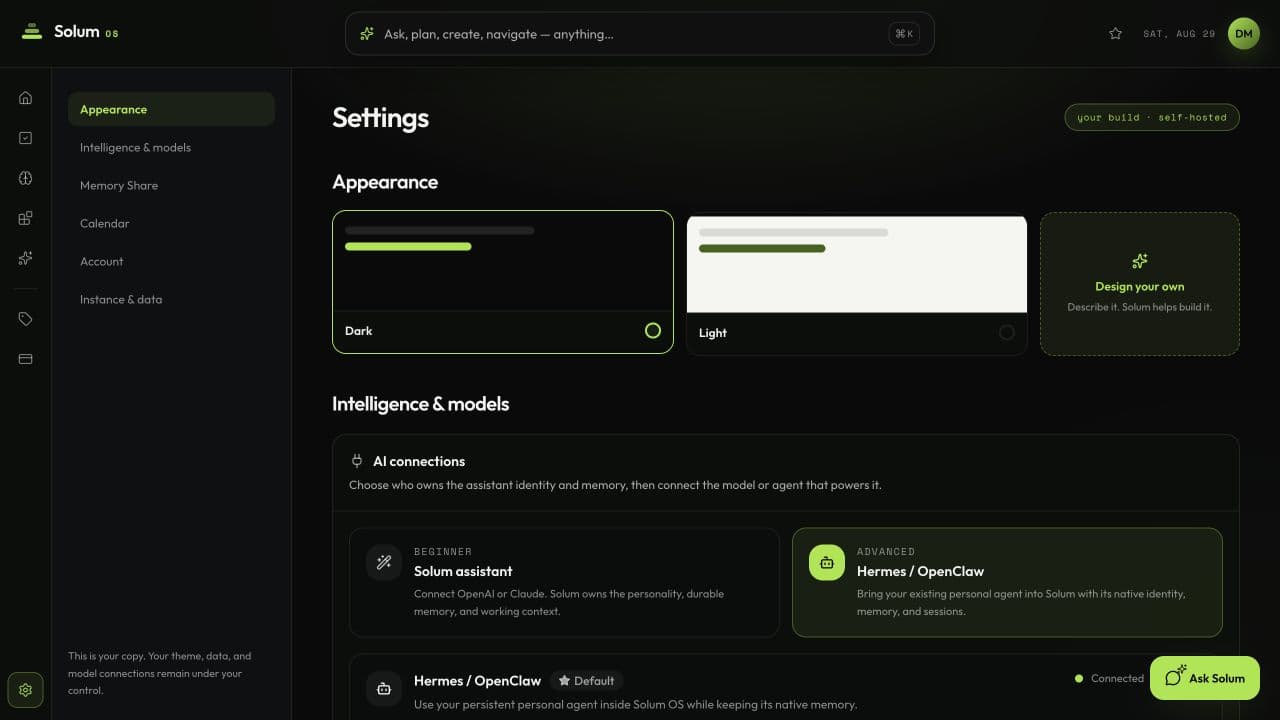
Task: Choose the Dark theme preview thumbnail
Action: [x=503, y=261]
